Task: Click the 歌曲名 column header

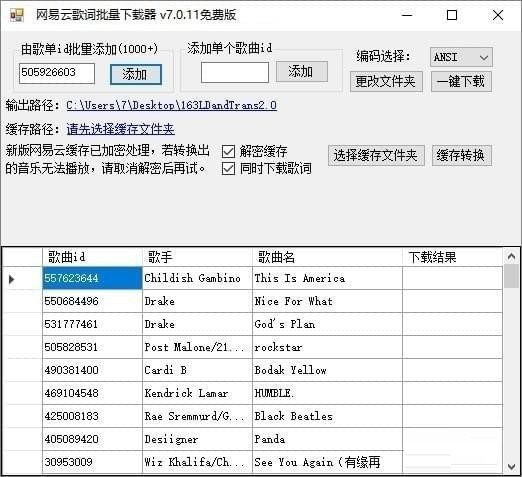Action: click(x=327, y=257)
